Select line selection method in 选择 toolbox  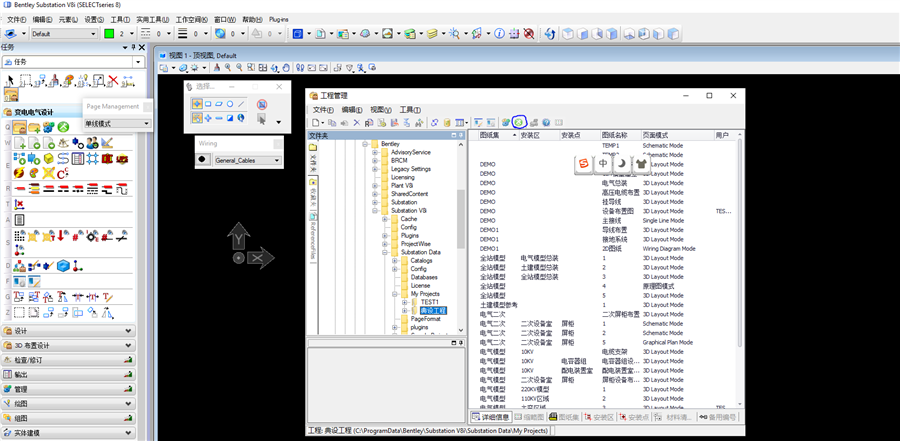tap(241, 104)
